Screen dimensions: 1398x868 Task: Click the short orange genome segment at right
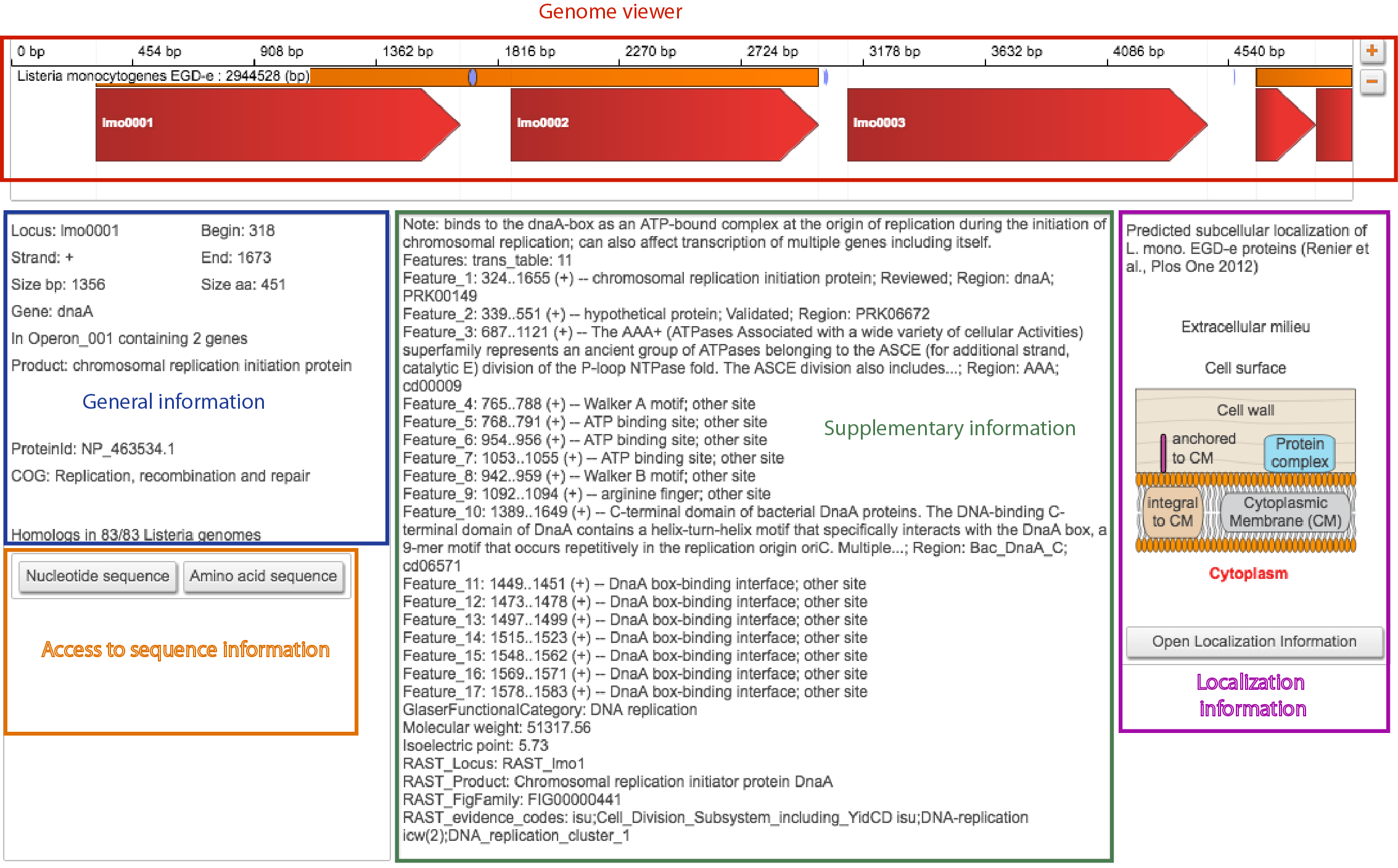coord(1304,77)
